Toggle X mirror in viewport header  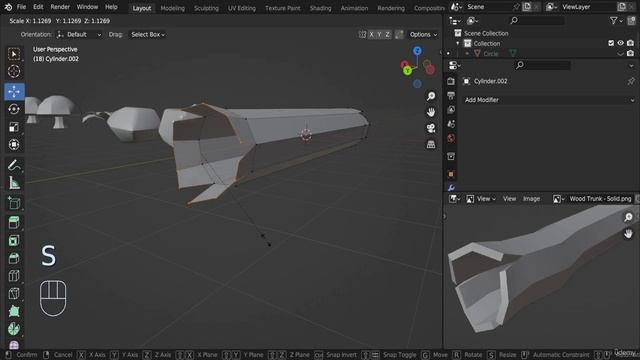click(371, 35)
